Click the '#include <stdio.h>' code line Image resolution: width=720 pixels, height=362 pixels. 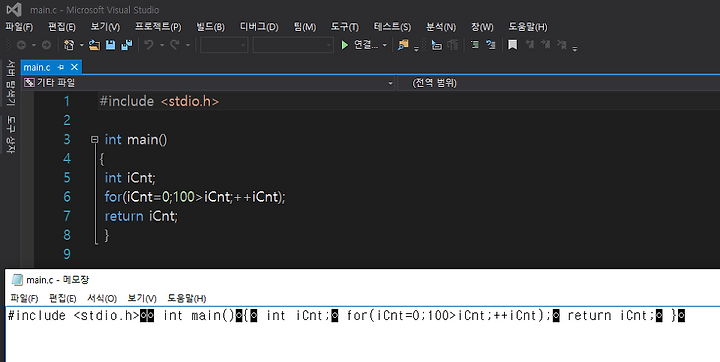159,101
